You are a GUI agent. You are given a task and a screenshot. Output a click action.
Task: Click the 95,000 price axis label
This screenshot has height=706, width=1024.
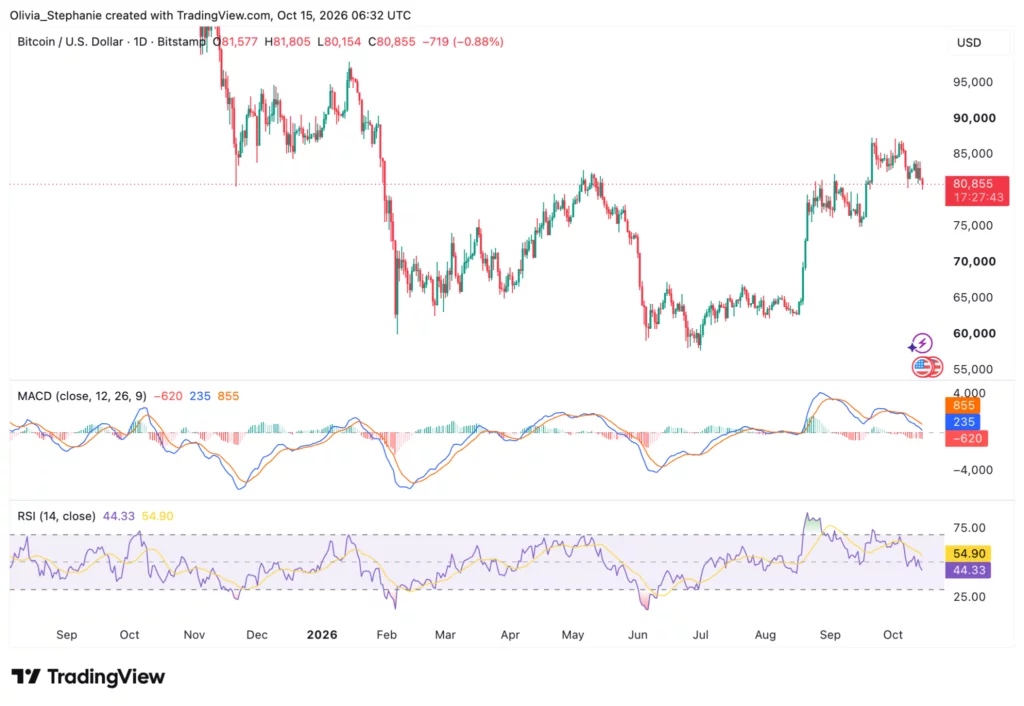(x=973, y=82)
